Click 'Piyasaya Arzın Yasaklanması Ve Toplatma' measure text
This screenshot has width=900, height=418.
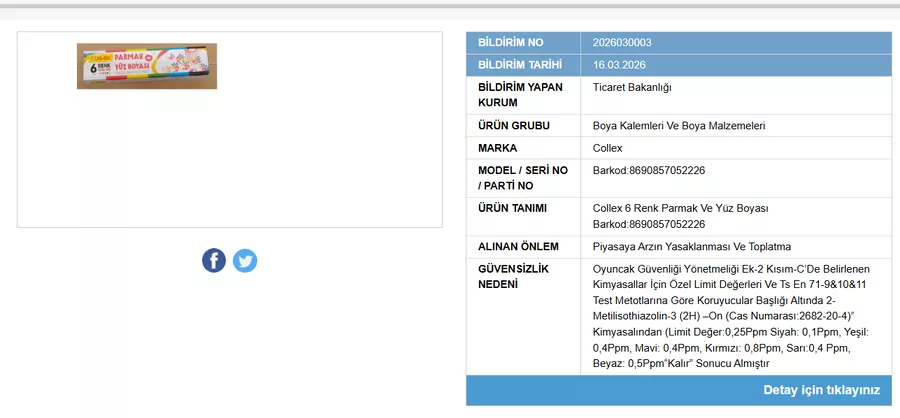(x=692, y=246)
